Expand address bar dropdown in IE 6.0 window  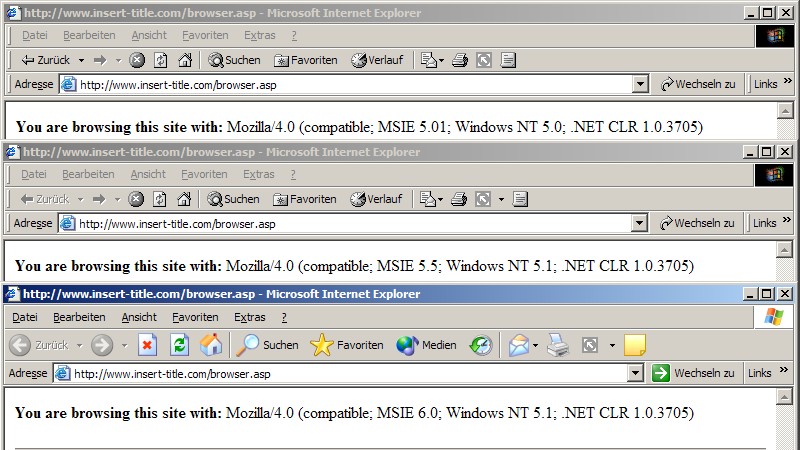point(635,373)
